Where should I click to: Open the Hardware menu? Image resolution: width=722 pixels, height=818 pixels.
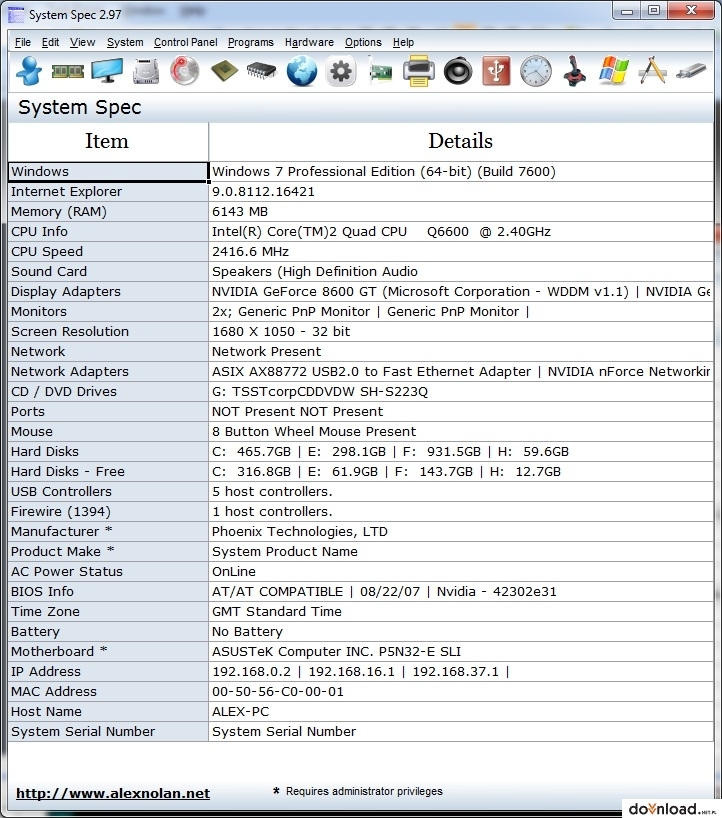point(309,42)
